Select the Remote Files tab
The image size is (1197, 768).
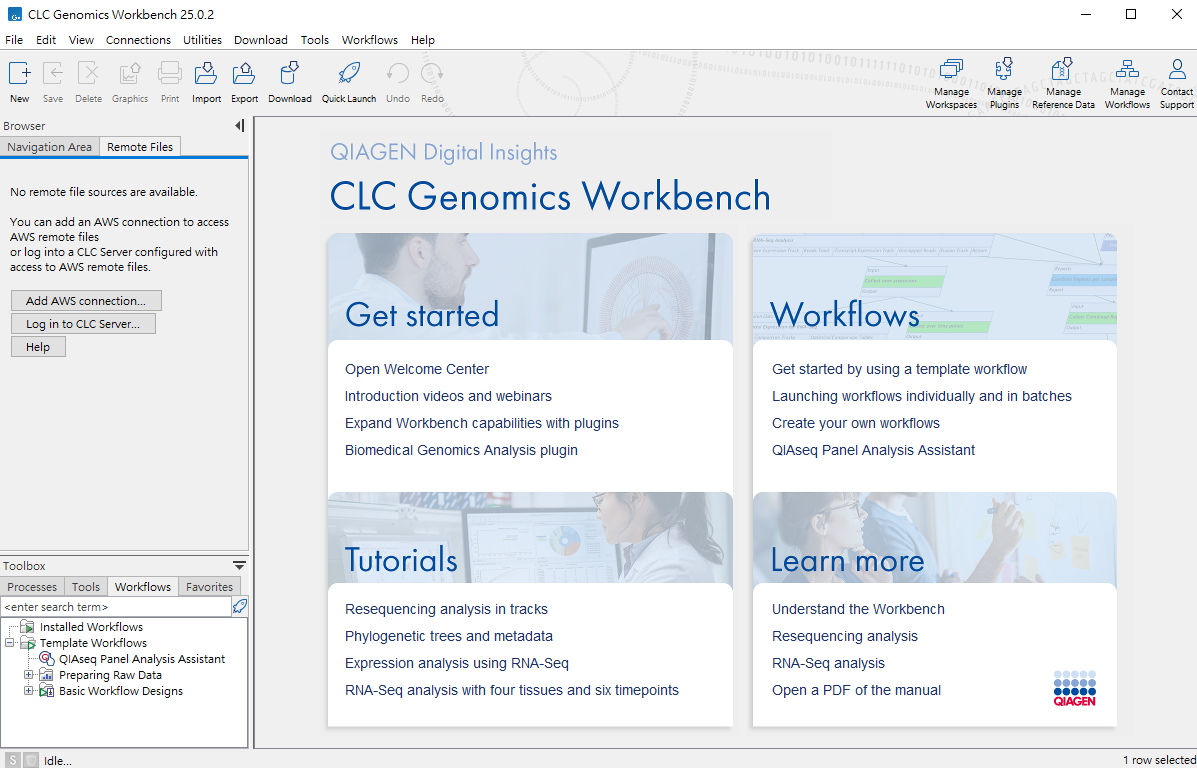tap(140, 147)
